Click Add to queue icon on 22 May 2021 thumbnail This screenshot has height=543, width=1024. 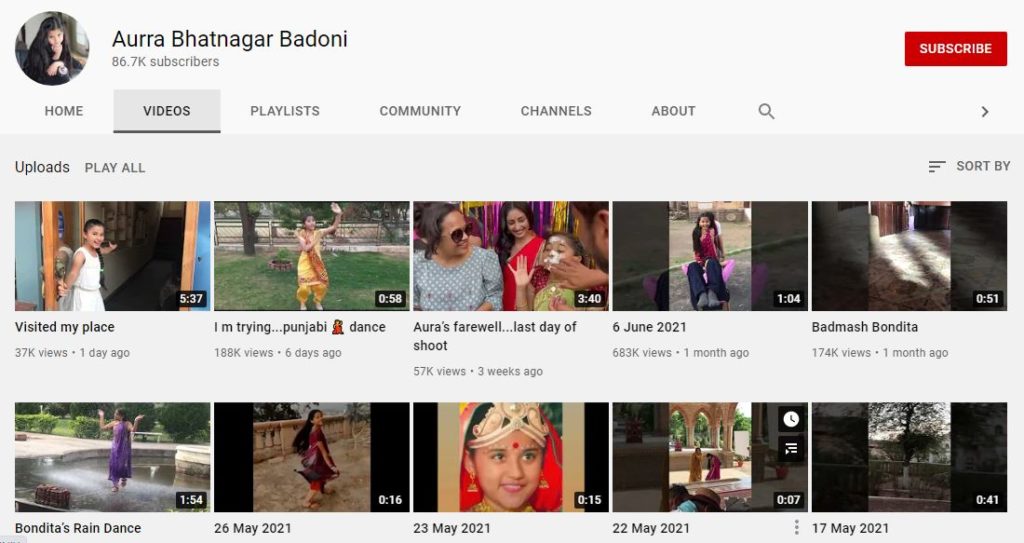coord(791,449)
